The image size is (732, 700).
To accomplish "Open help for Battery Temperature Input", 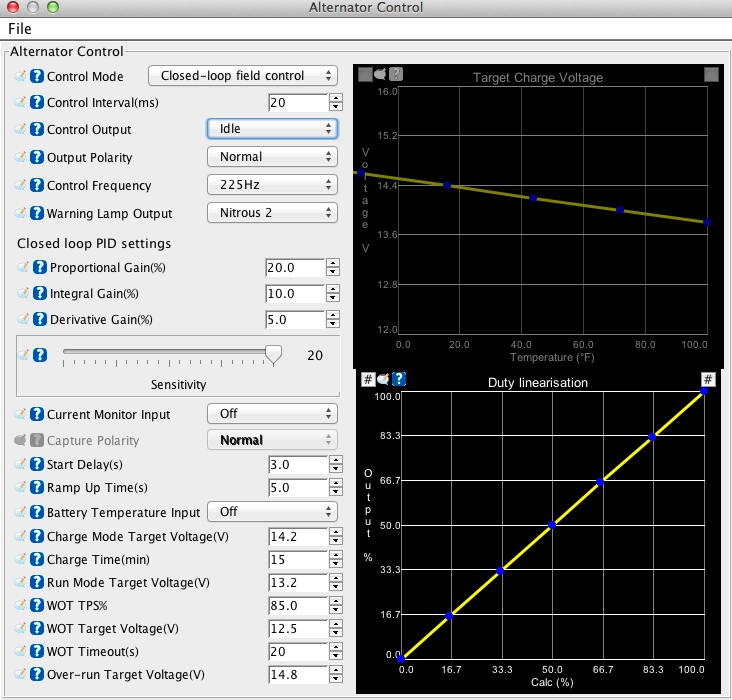I will point(37,512).
